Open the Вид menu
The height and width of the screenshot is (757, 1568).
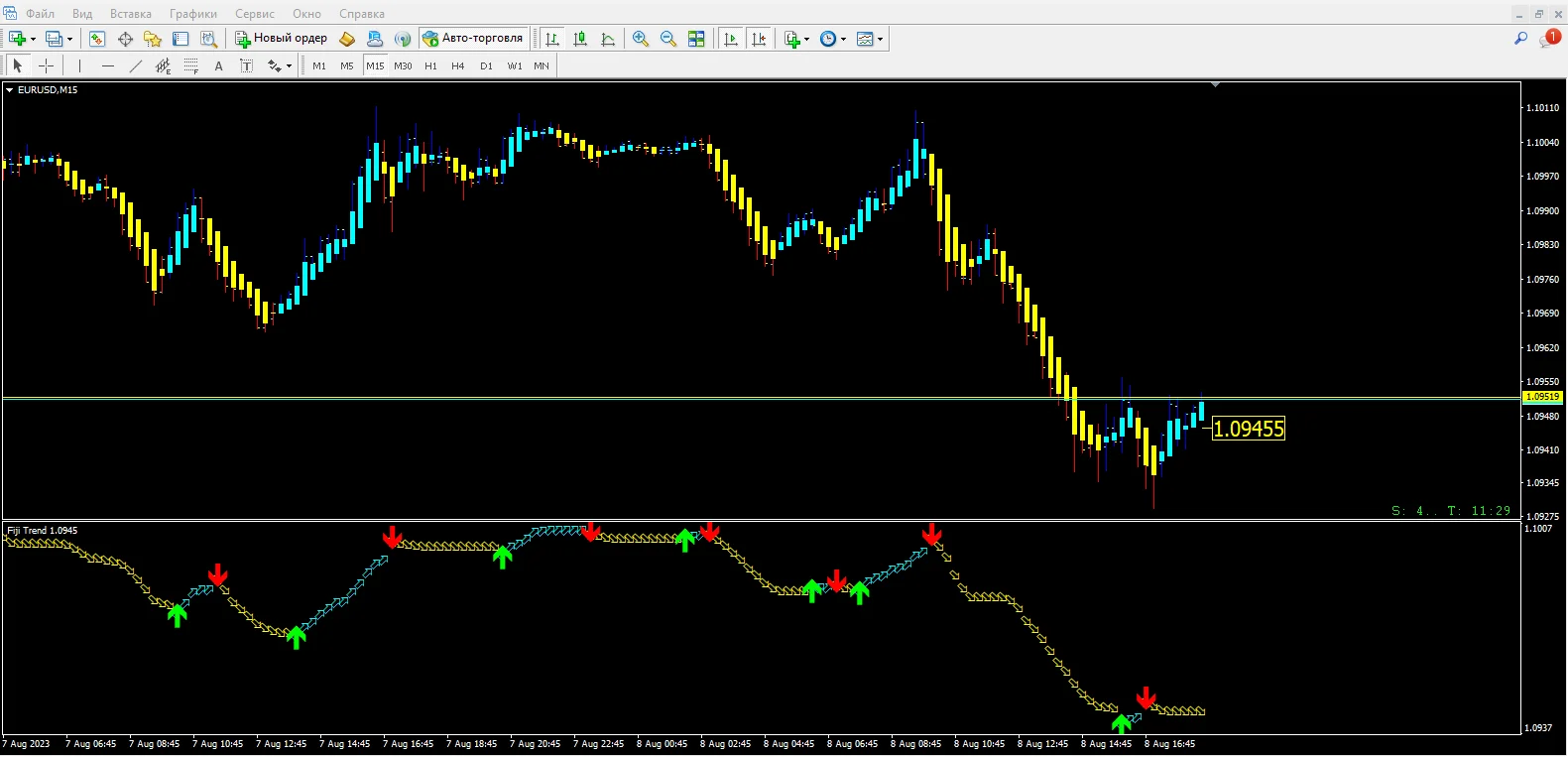coord(82,14)
